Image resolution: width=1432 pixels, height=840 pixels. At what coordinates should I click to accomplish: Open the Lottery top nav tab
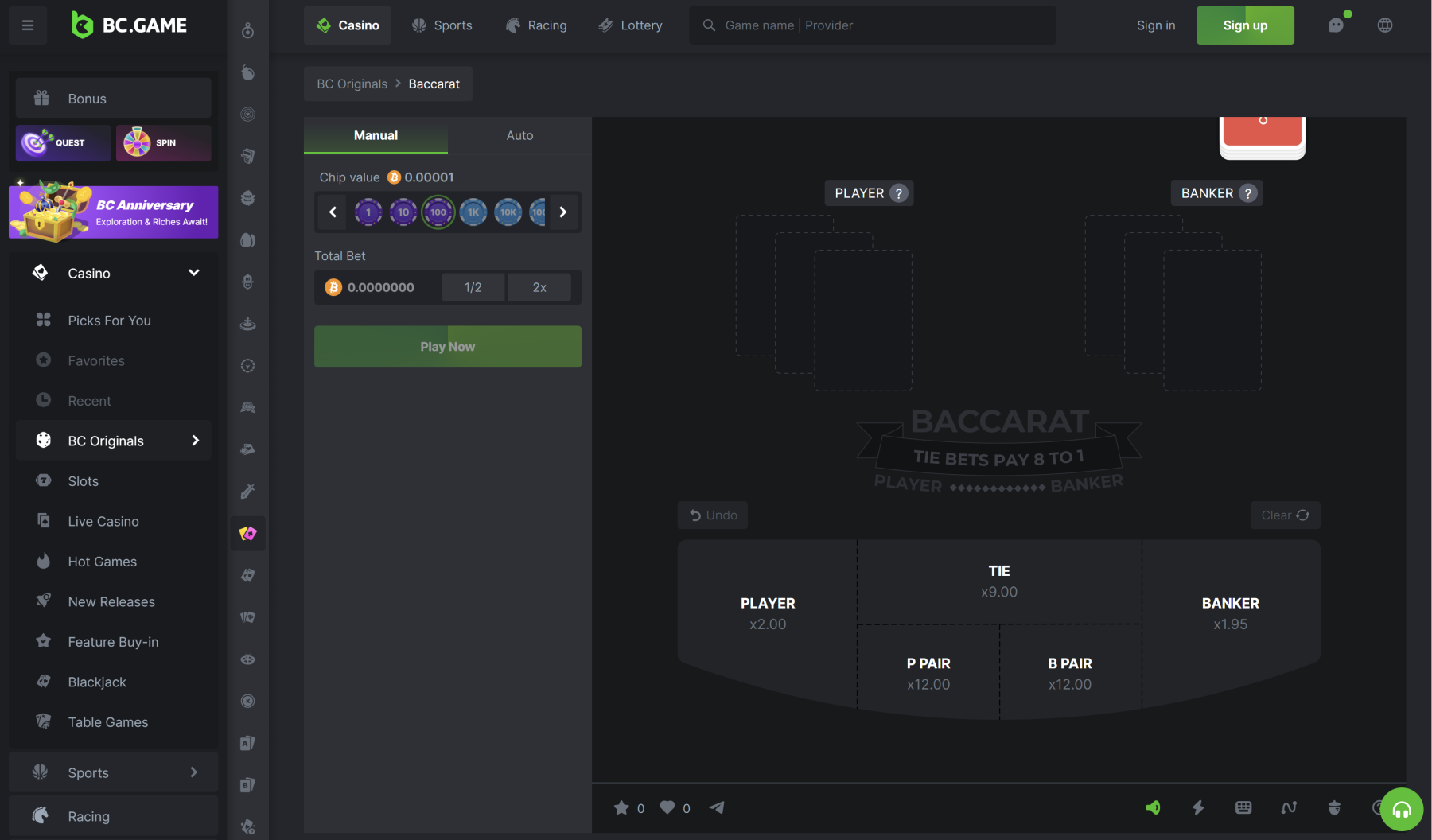pos(630,25)
